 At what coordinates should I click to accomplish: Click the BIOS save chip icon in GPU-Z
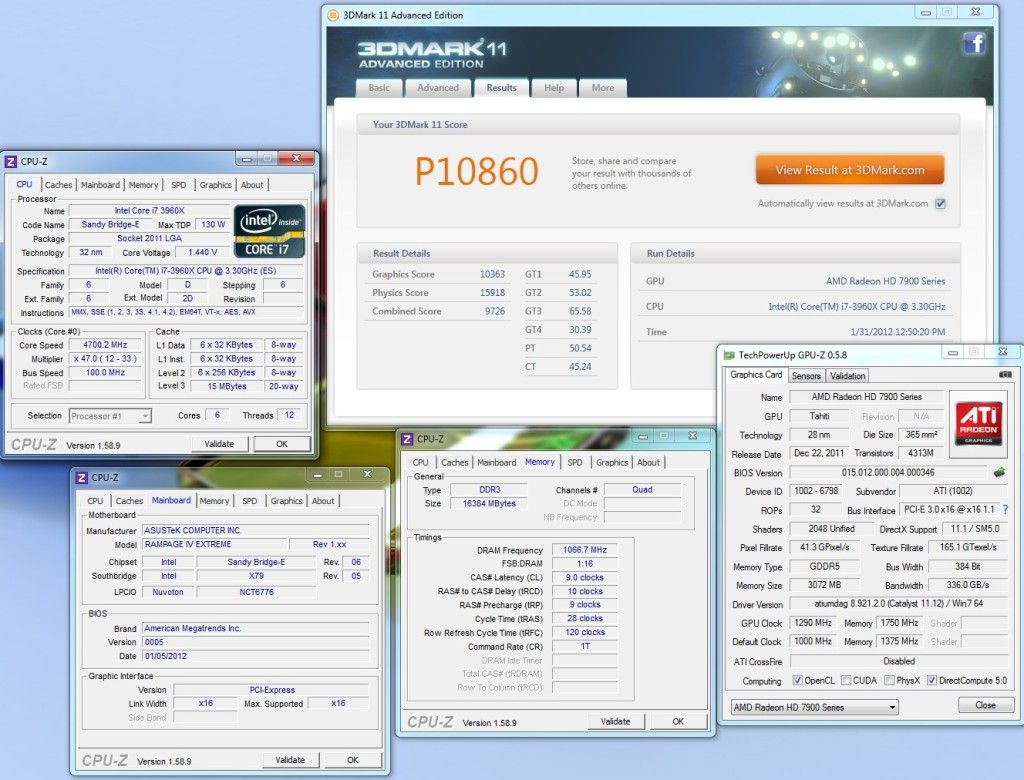[999, 472]
